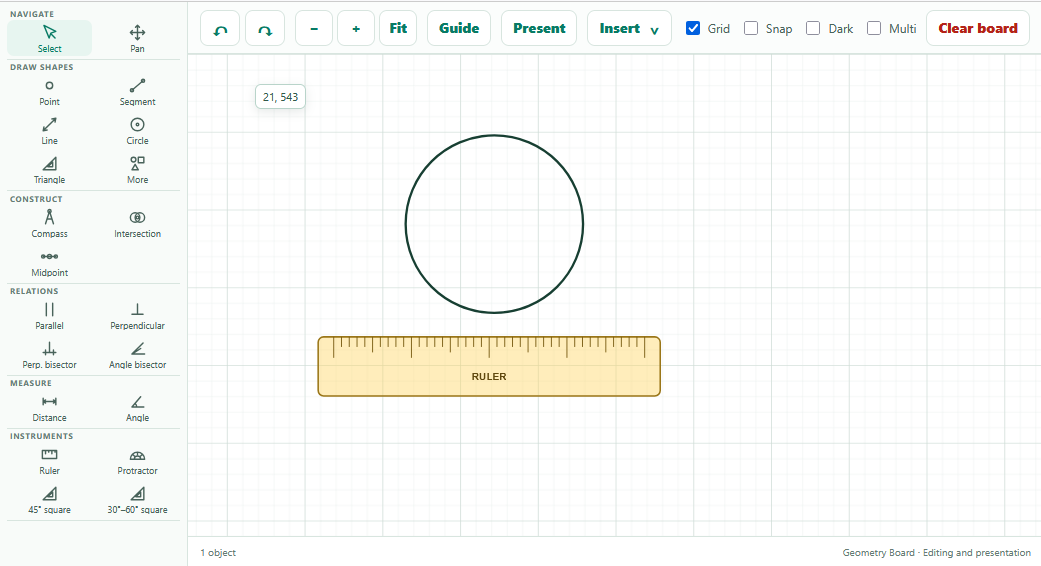Select the Triangle shape tool

50,171
